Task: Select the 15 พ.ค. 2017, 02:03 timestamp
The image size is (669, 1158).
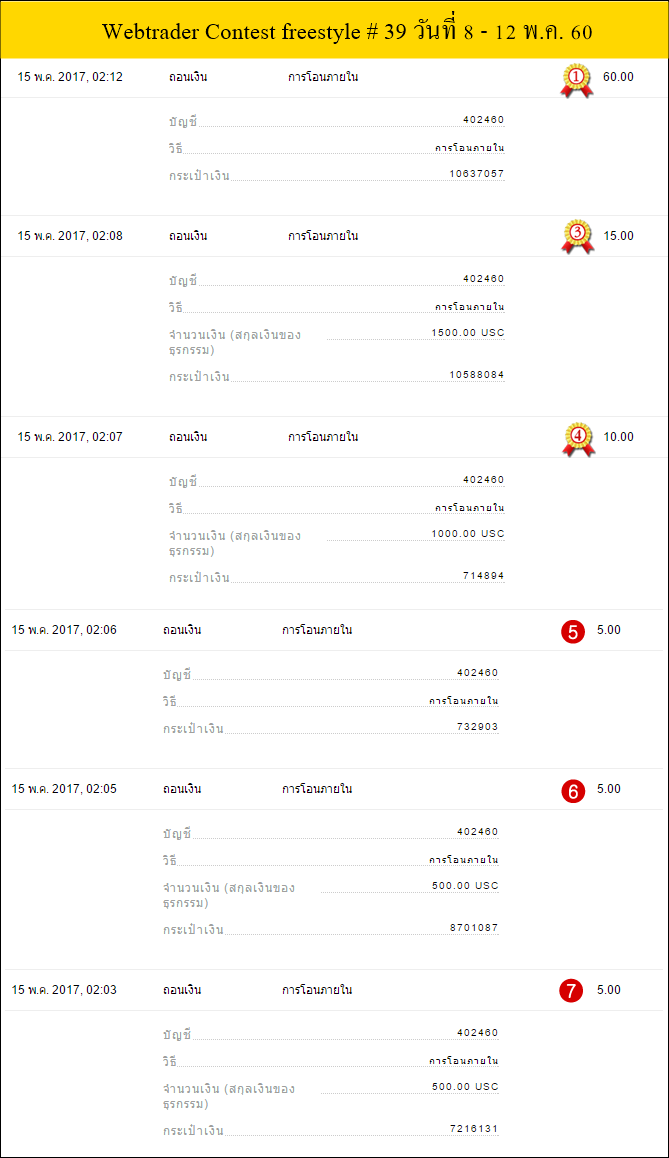Action: pos(64,990)
